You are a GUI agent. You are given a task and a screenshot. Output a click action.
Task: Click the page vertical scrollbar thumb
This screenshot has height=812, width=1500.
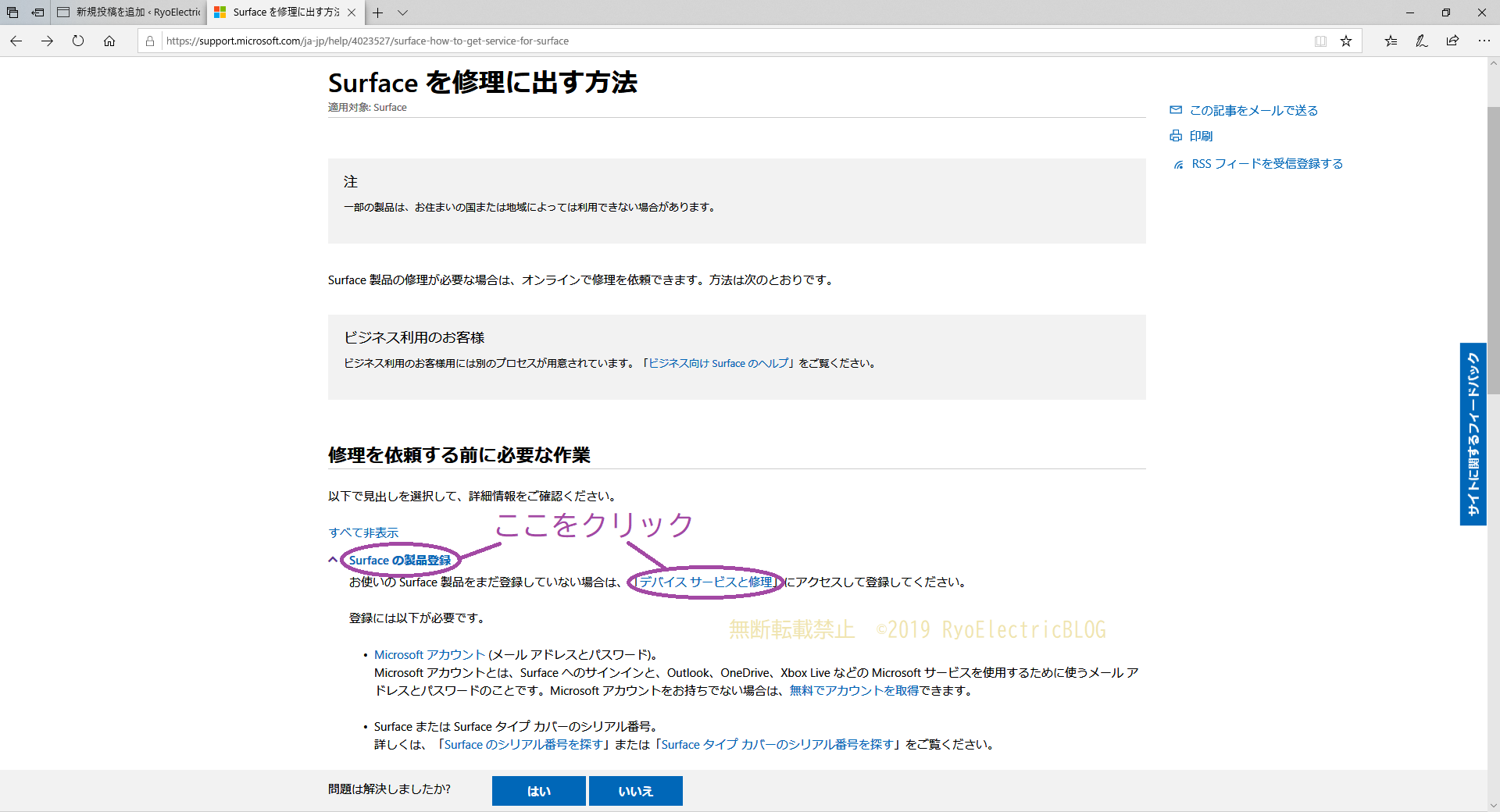(x=1493, y=250)
